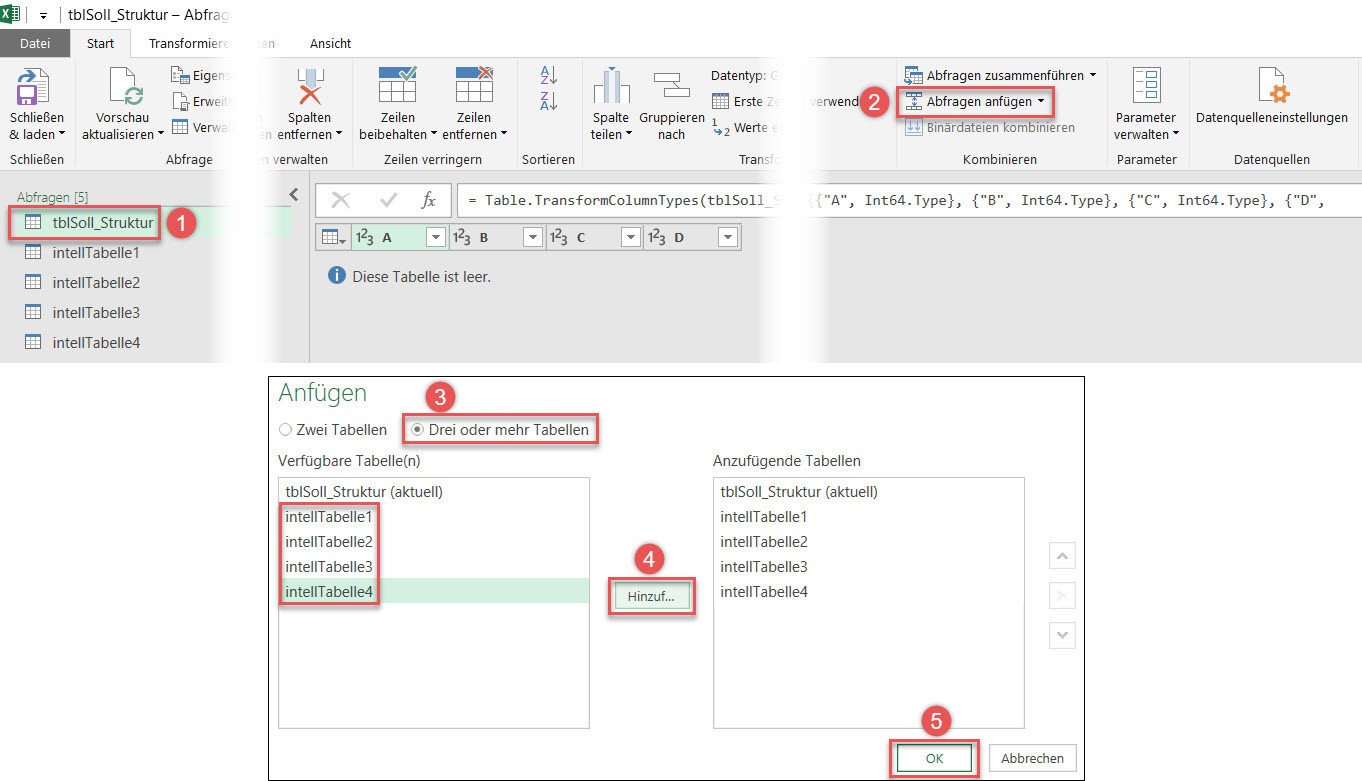
Task: Click Erste Zeile als Überschriften verwenden
Action: point(785,101)
